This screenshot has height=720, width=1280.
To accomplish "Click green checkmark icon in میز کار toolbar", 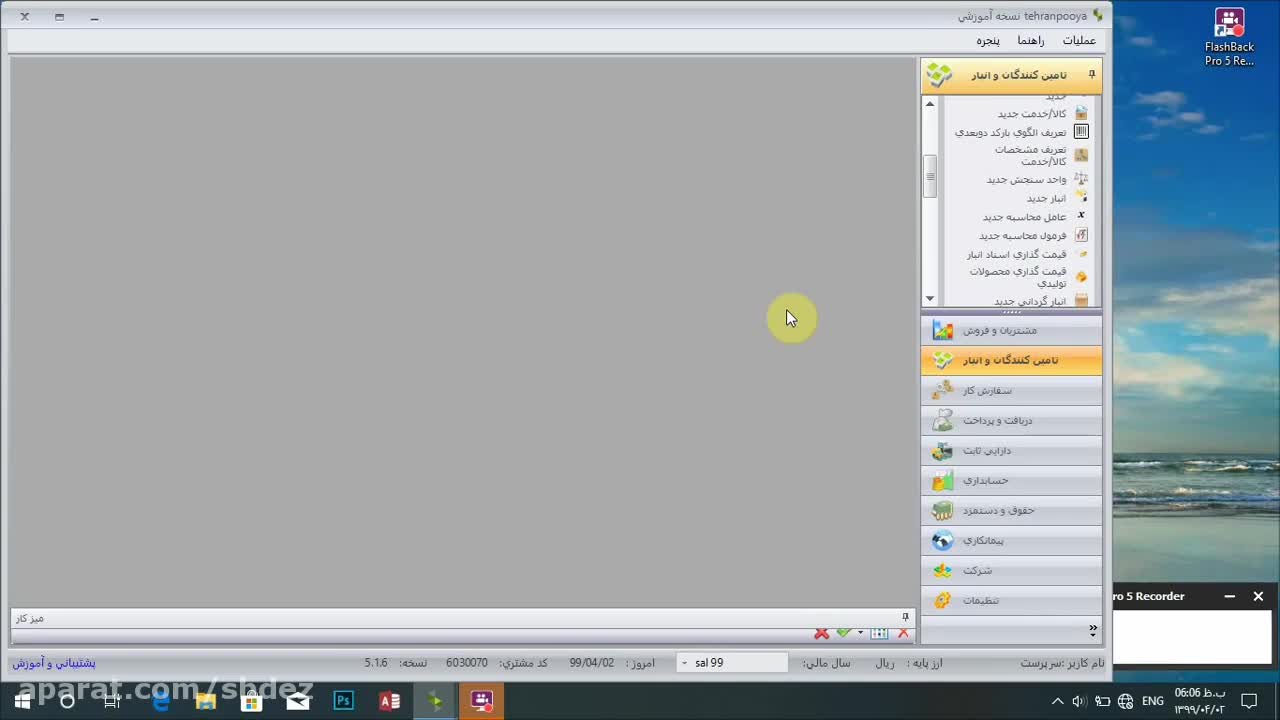I will point(844,633).
